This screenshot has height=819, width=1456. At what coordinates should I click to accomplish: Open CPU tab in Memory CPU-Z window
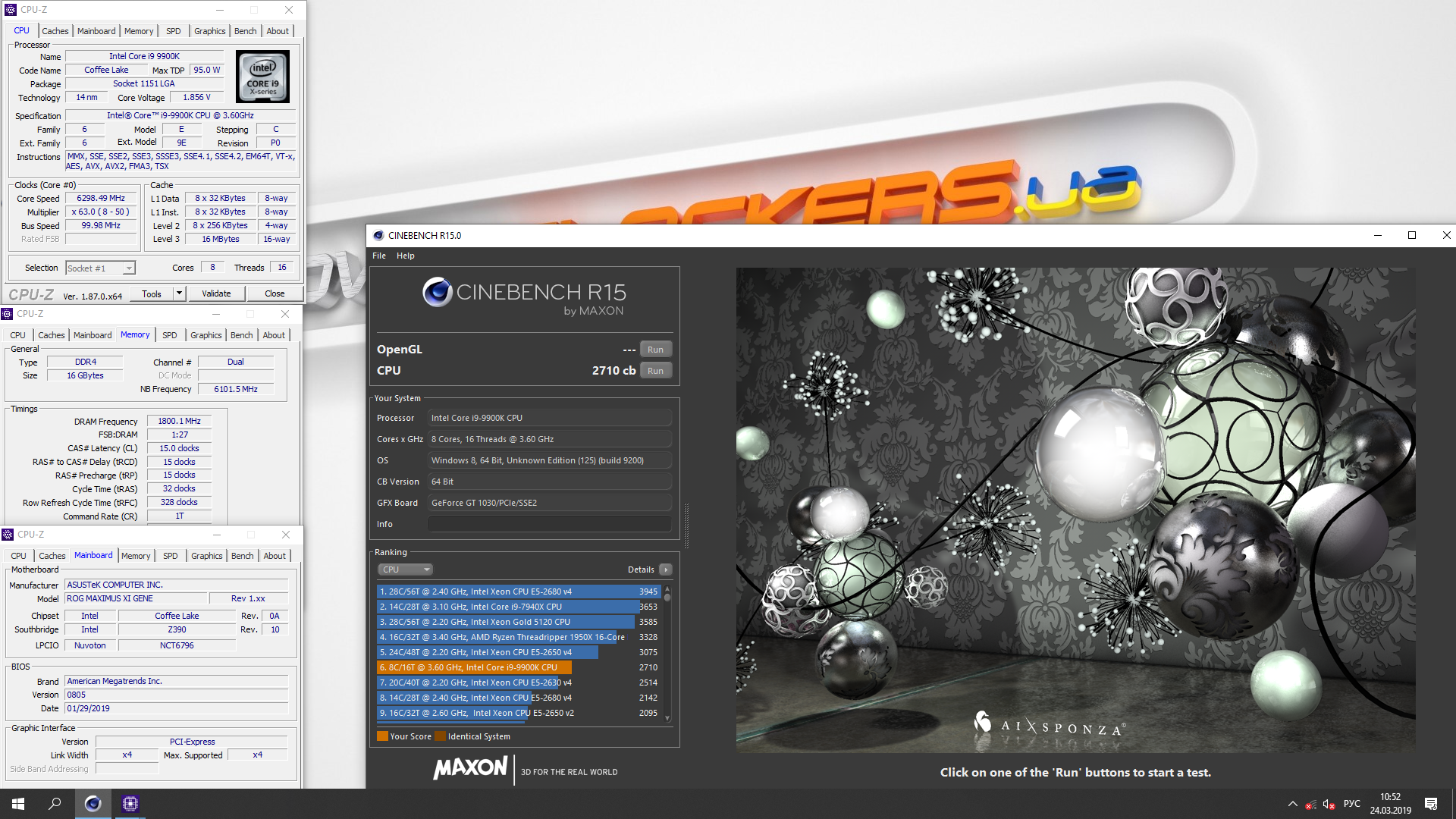18,335
